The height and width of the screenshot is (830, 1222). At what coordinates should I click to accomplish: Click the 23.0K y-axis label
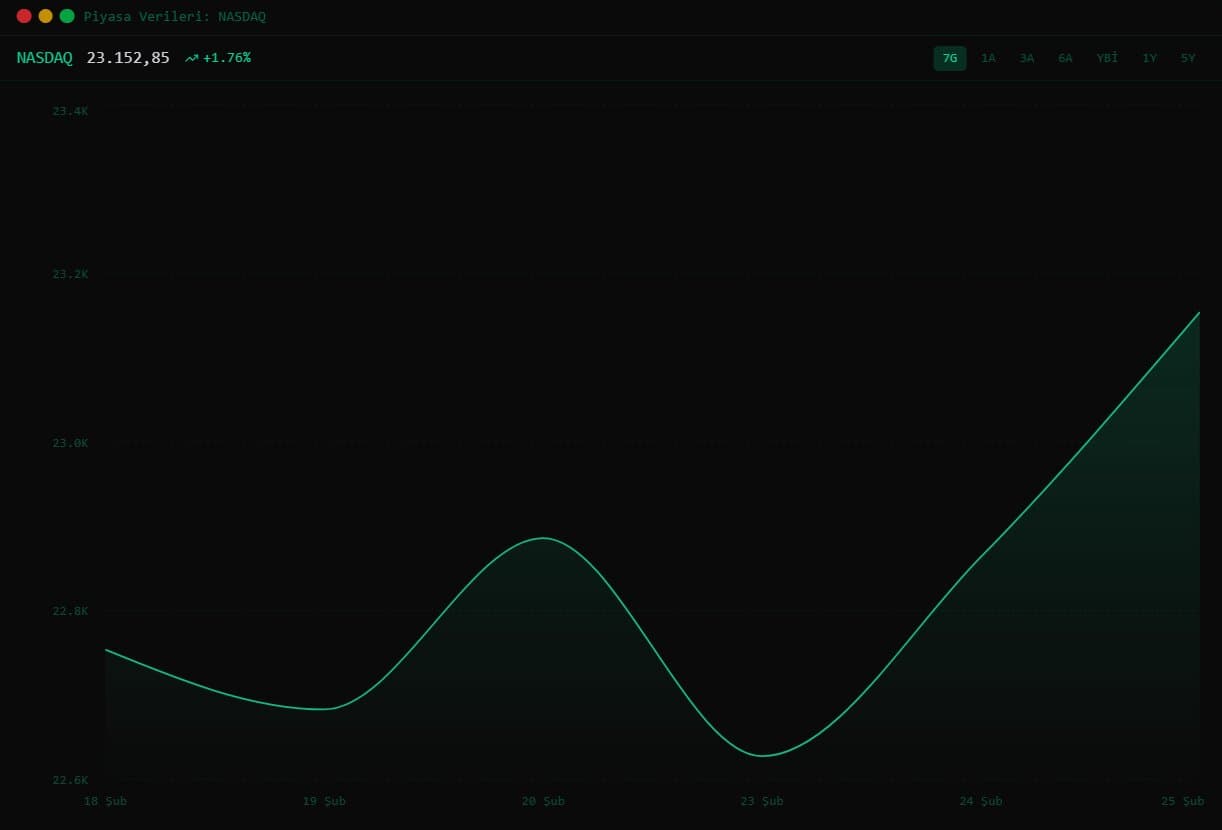coord(70,443)
